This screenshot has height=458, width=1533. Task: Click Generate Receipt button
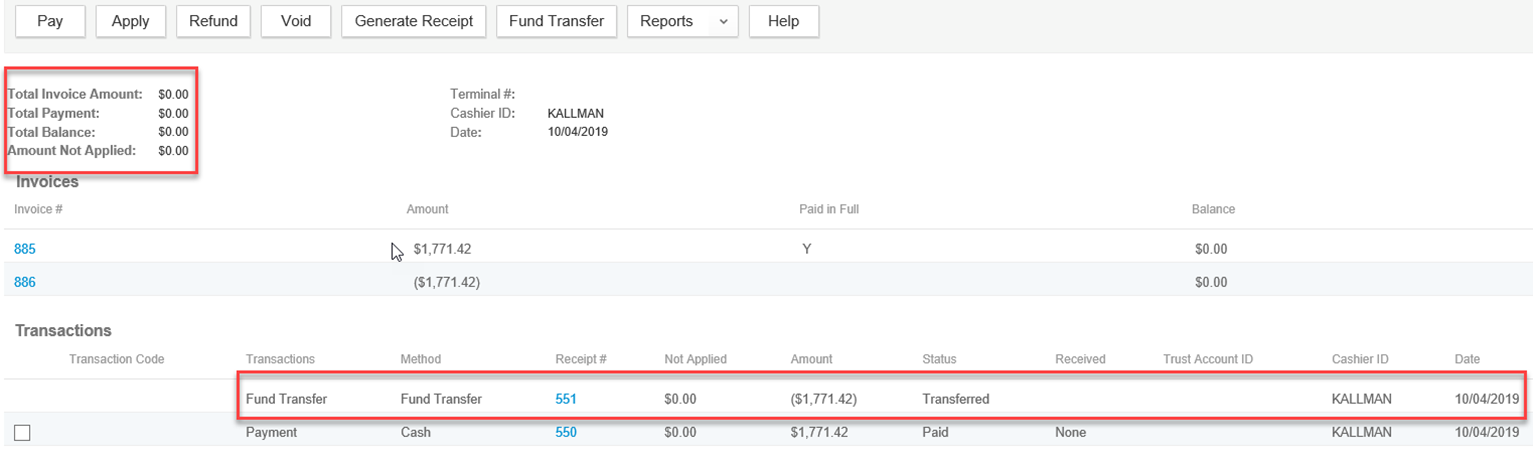click(x=414, y=21)
